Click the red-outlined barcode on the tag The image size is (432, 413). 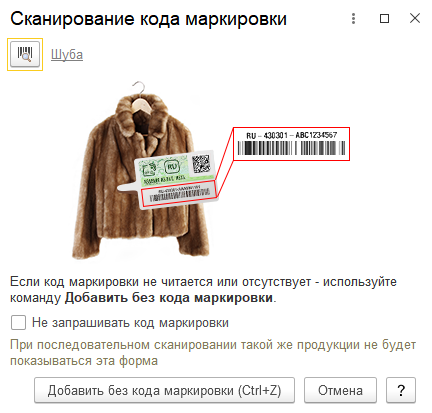(179, 194)
